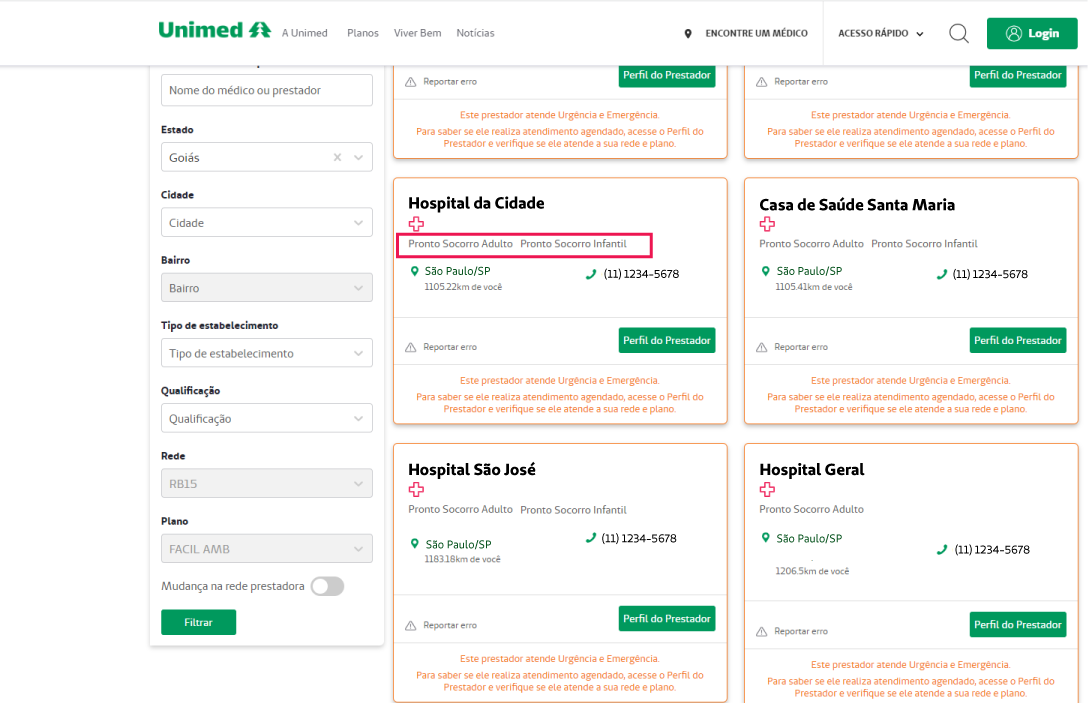Open the Estado dropdown showing Goiás

[x=266, y=158]
